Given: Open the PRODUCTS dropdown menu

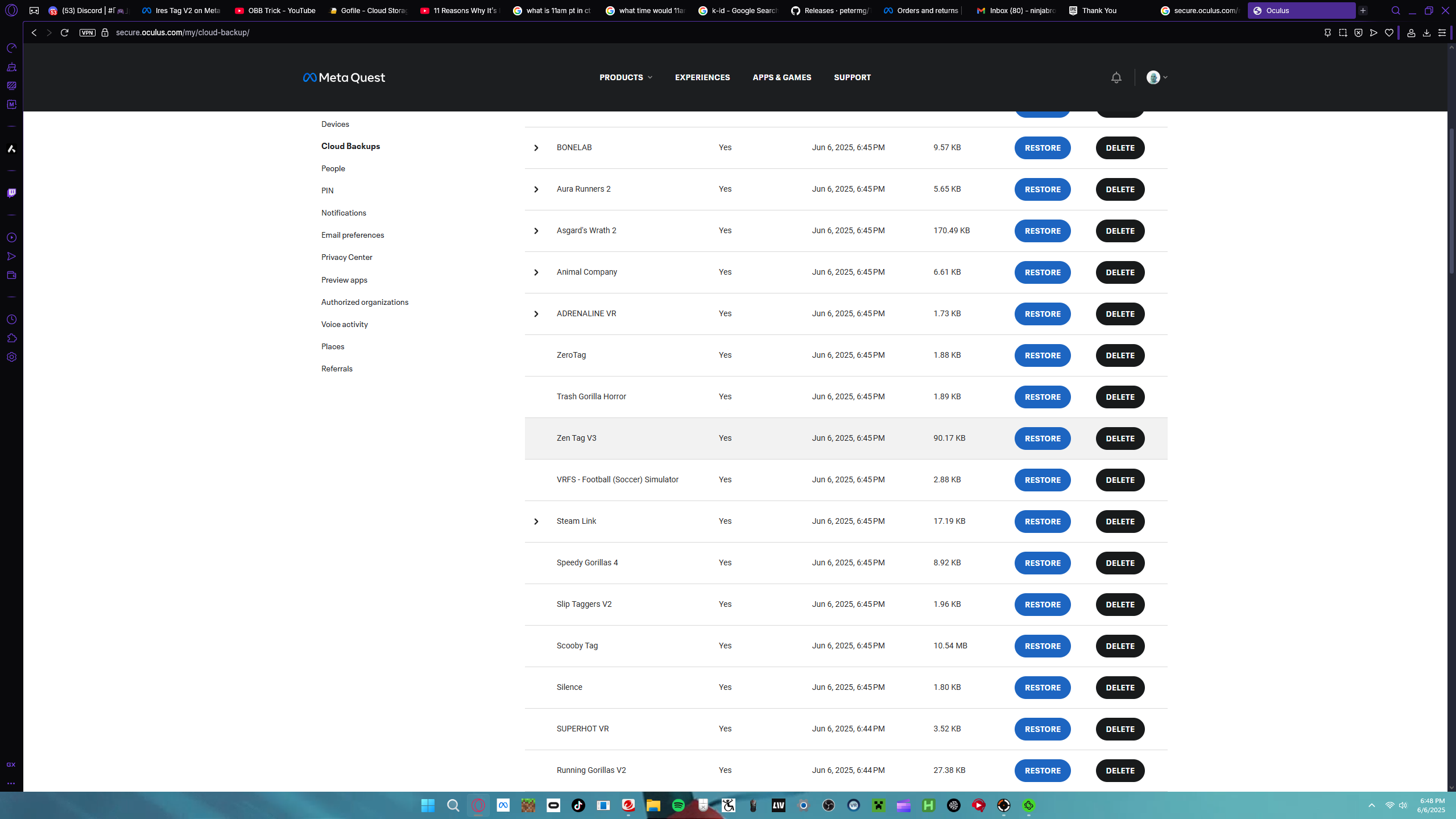Looking at the screenshot, I should [x=626, y=77].
